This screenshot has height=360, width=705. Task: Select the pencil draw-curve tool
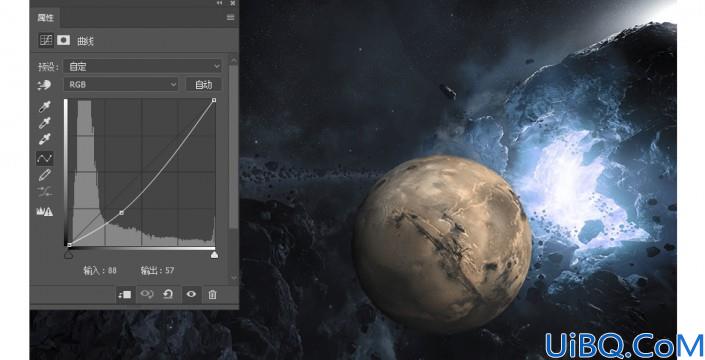tap(45, 175)
